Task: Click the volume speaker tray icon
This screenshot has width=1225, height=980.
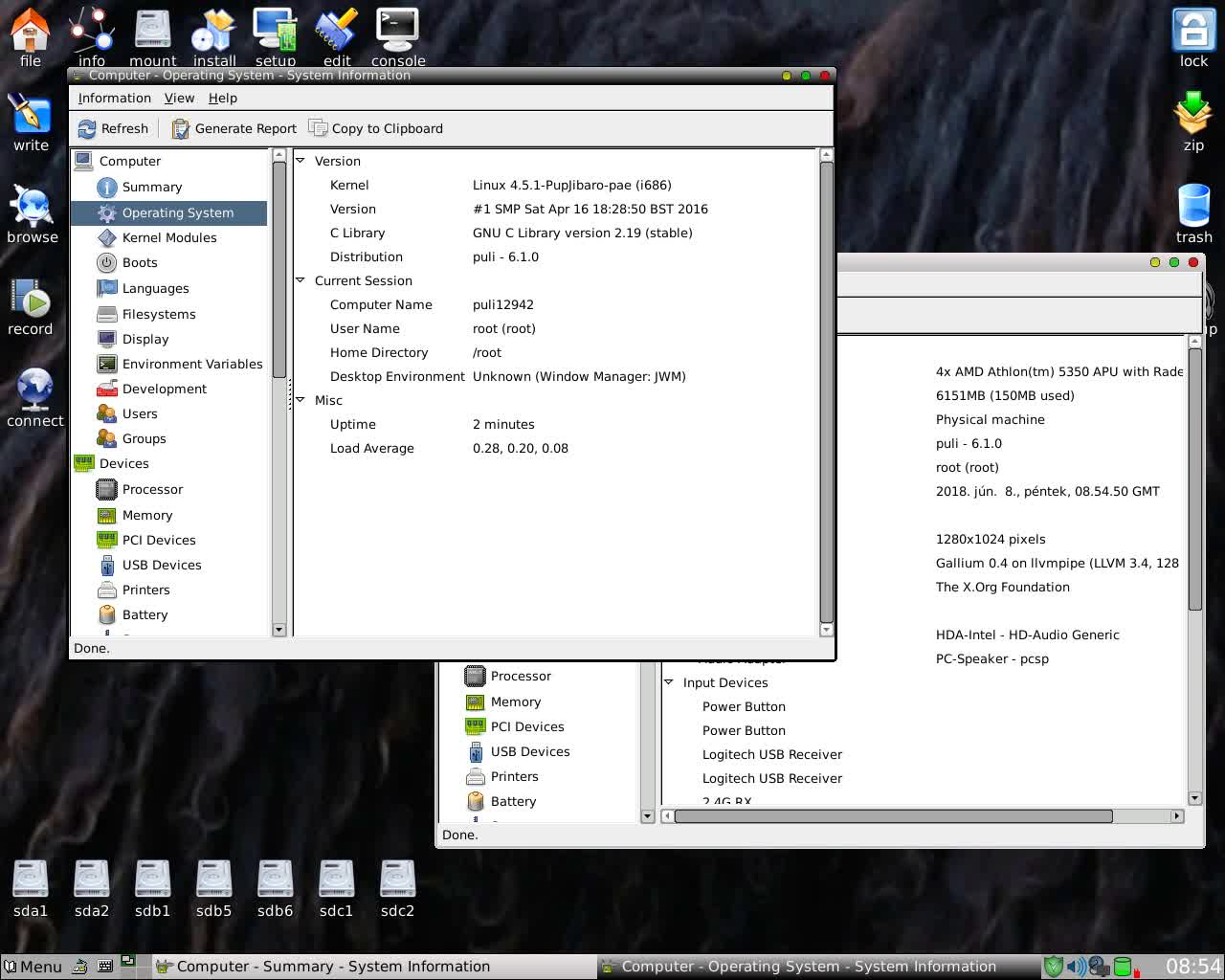Action: [x=1076, y=967]
